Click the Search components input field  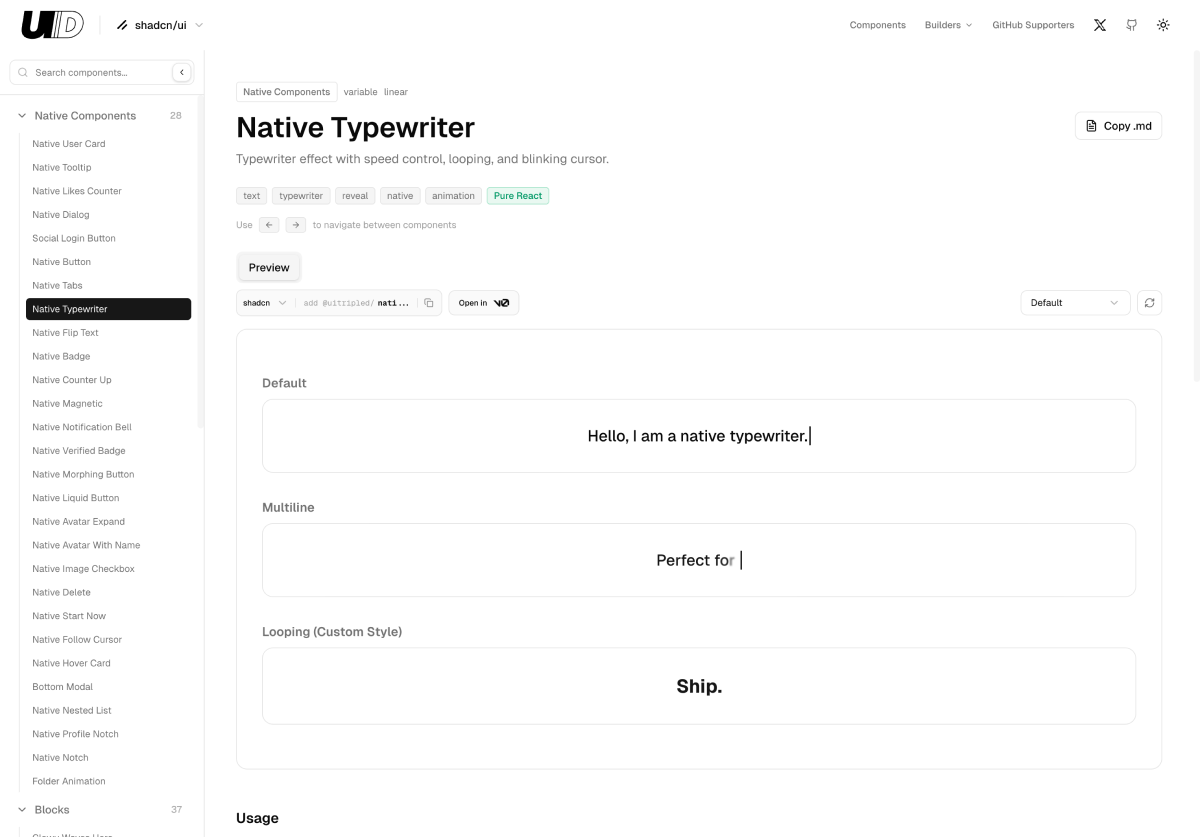point(95,72)
